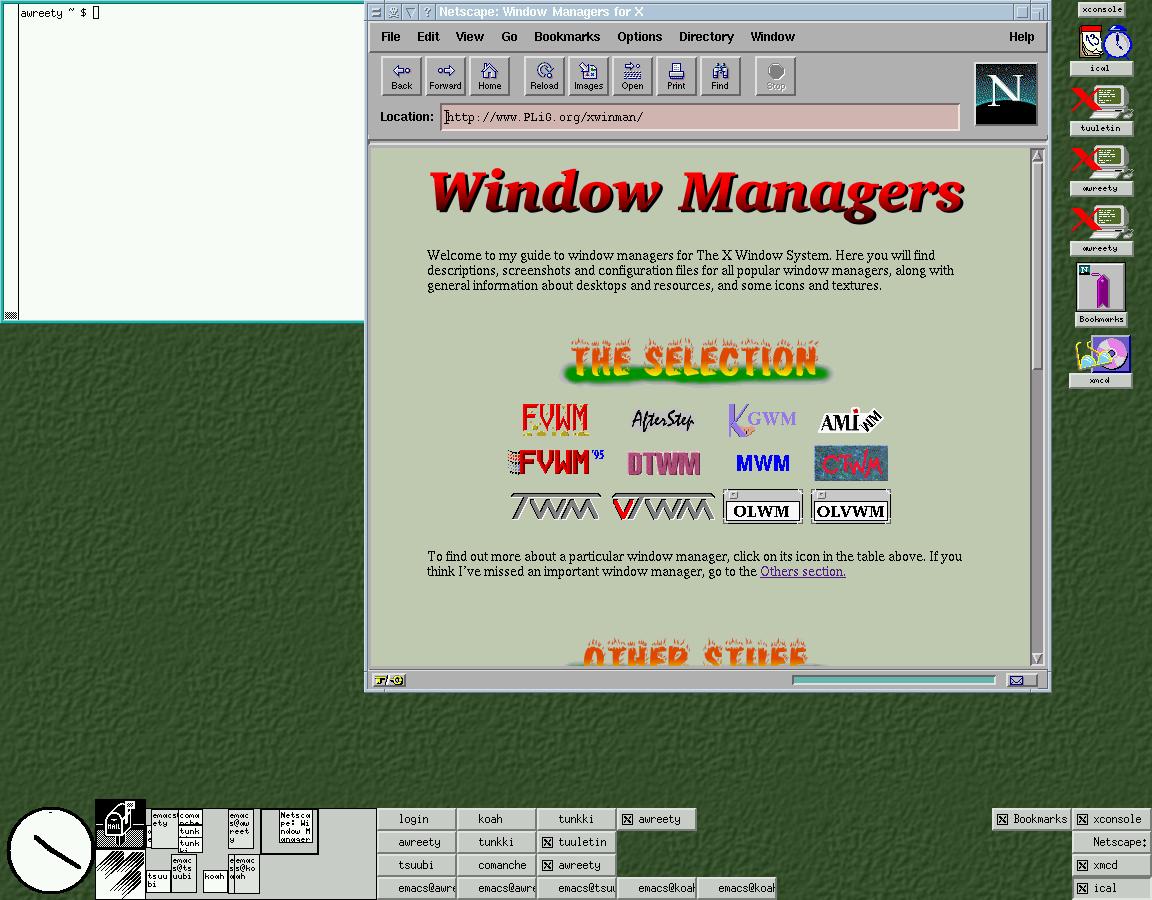This screenshot has width=1152, height=900.
Task: Click the Location URL field
Action: click(700, 117)
